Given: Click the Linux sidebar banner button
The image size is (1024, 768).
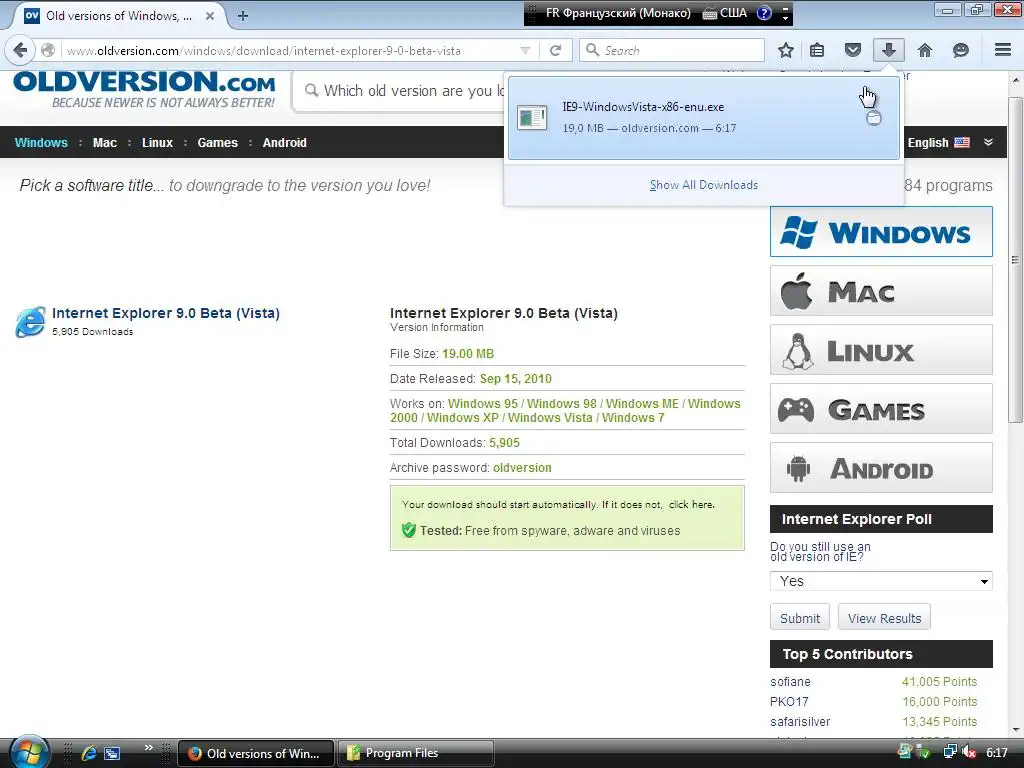Looking at the screenshot, I should point(881,350).
